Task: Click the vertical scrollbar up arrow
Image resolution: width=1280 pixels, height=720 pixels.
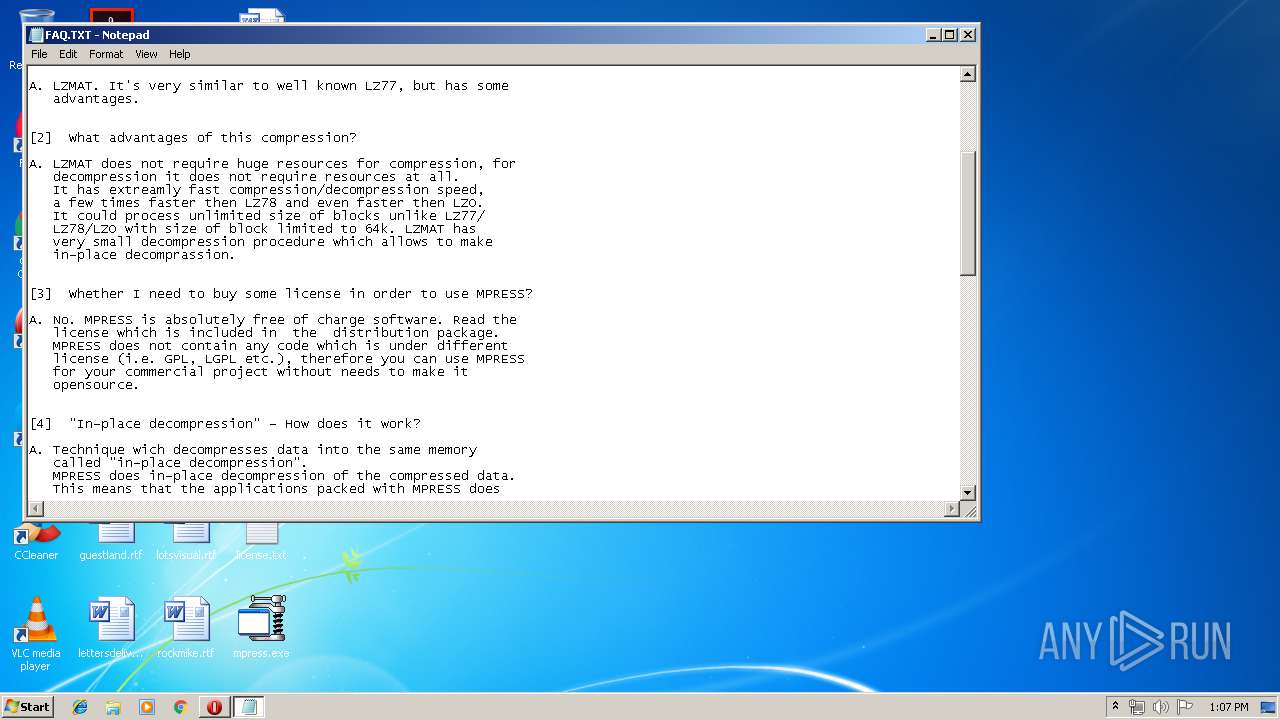Action: tap(967, 74)
